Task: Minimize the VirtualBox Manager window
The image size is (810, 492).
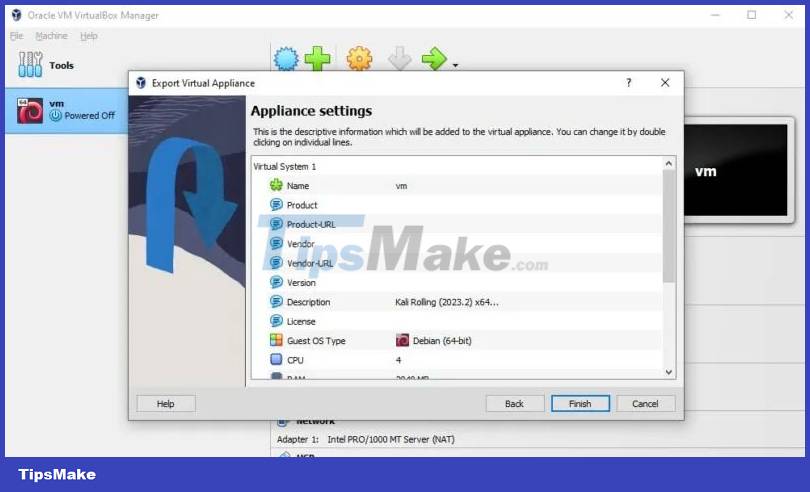Action: (715, 15)
